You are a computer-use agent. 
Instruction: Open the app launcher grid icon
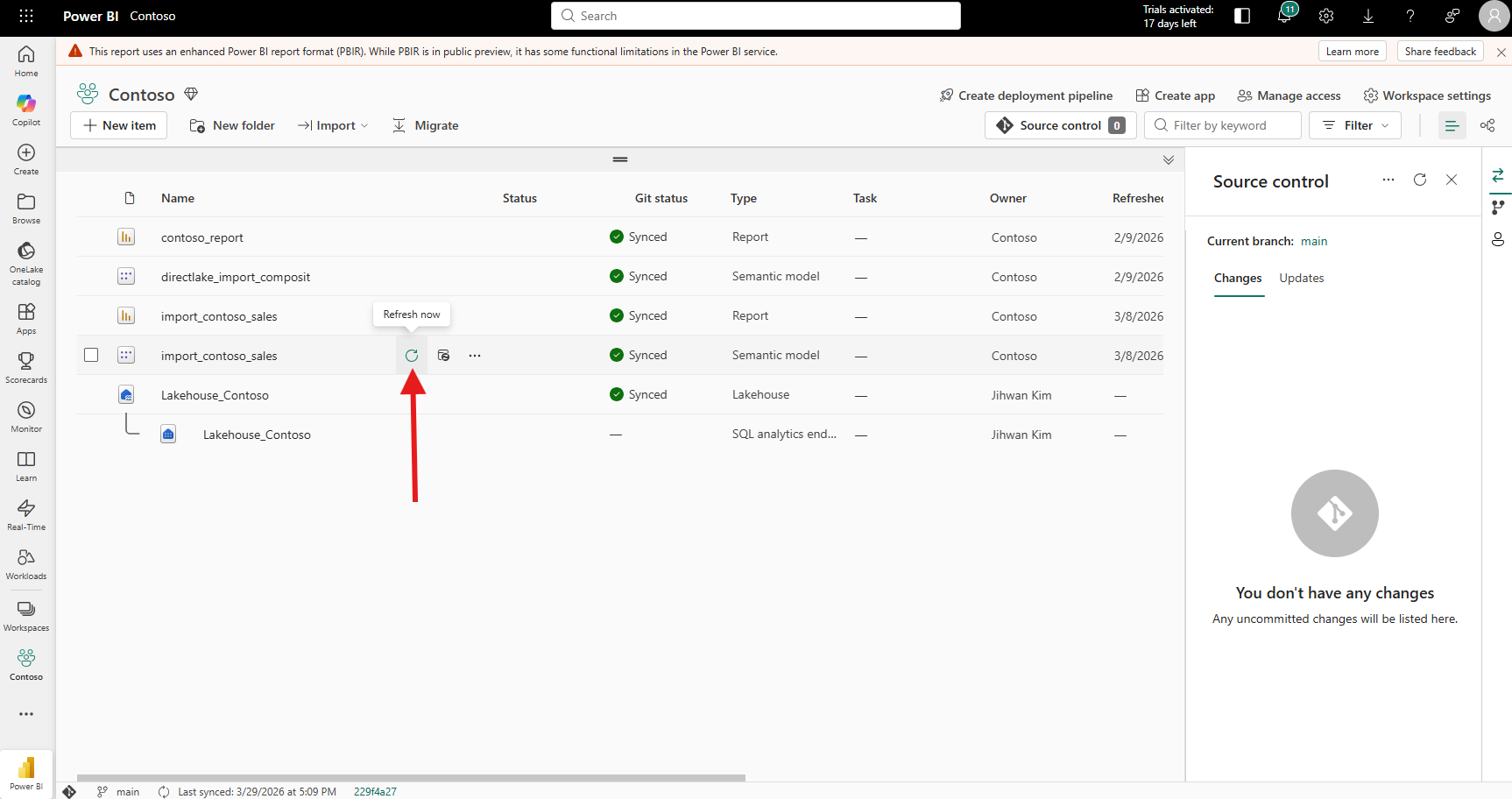click(x=26, y=16)
